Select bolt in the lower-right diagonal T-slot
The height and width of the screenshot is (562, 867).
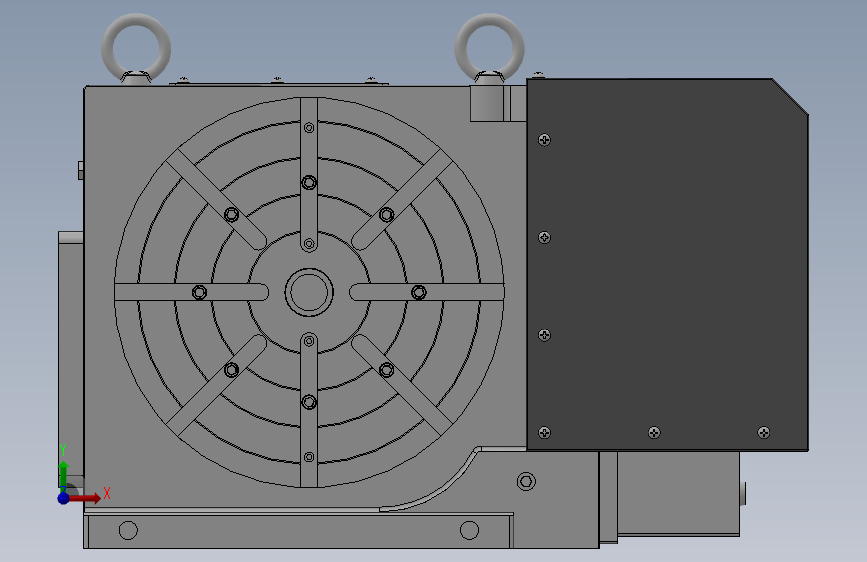pos(387,370)
